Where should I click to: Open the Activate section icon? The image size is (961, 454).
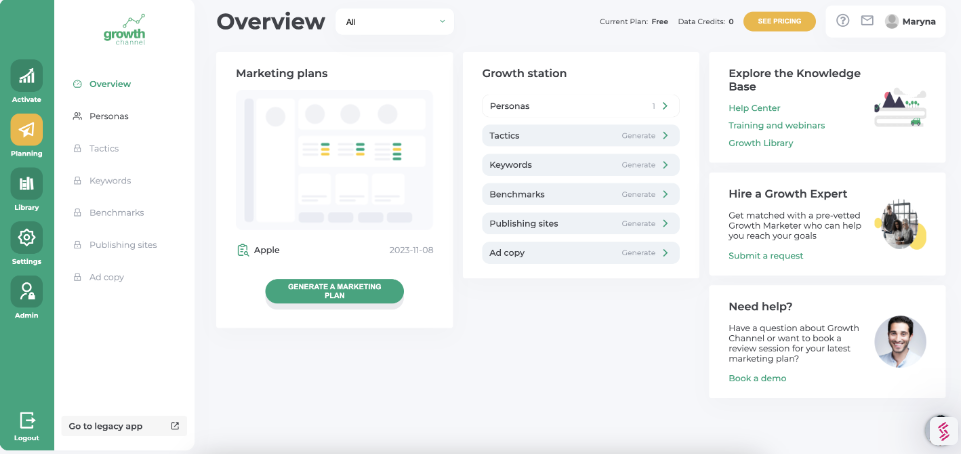pos(26,75)
